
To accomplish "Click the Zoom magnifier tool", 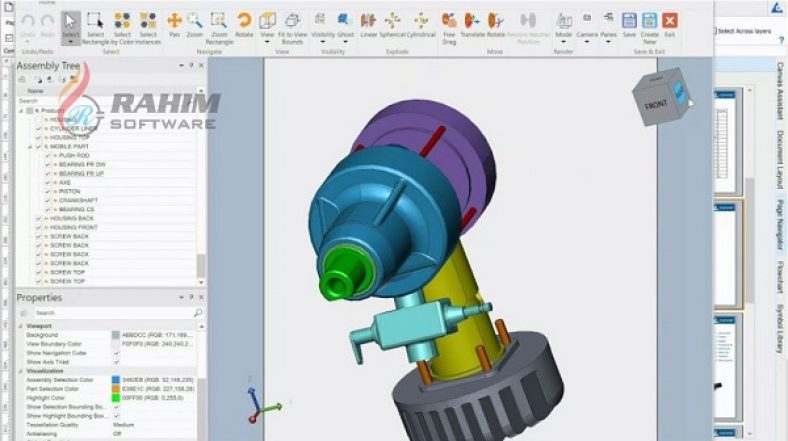I will point(194,25).
